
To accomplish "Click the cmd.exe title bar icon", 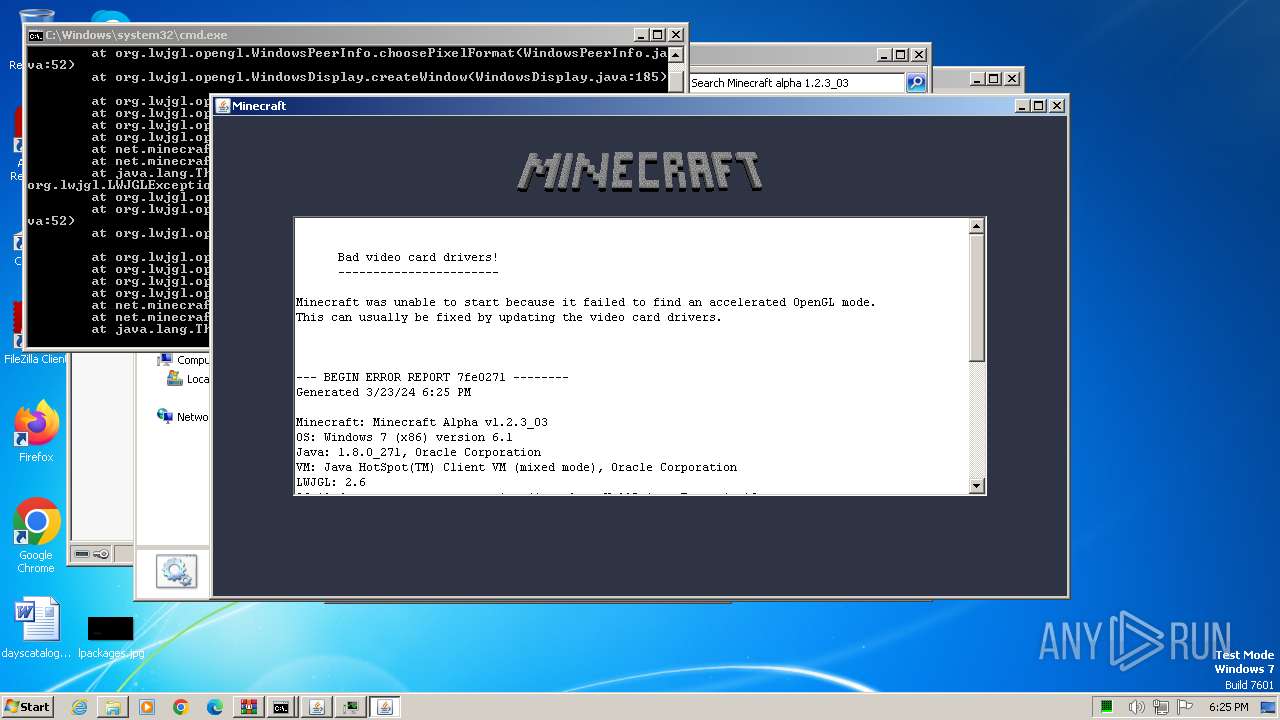I will point(36,35).
